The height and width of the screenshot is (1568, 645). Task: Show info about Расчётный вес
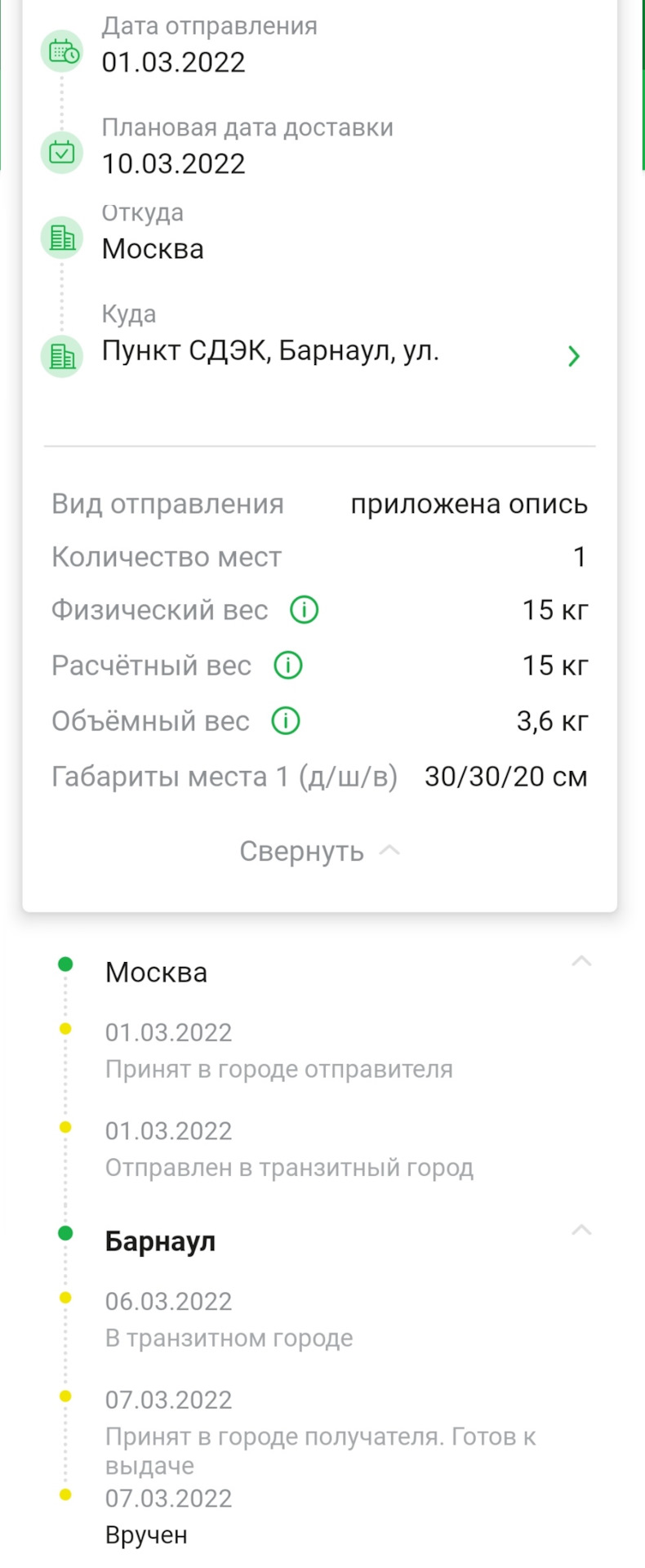point(287,666)
